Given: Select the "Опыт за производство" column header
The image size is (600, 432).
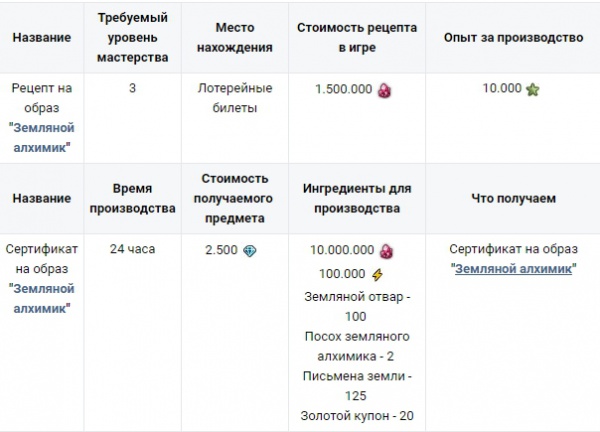Looking at the screenshot, I should [513, 37].
